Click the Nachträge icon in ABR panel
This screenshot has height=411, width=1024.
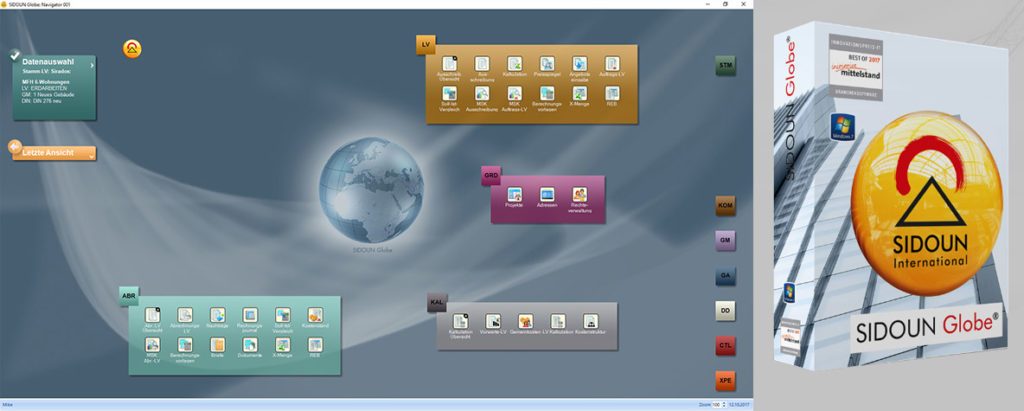[218, 316]
